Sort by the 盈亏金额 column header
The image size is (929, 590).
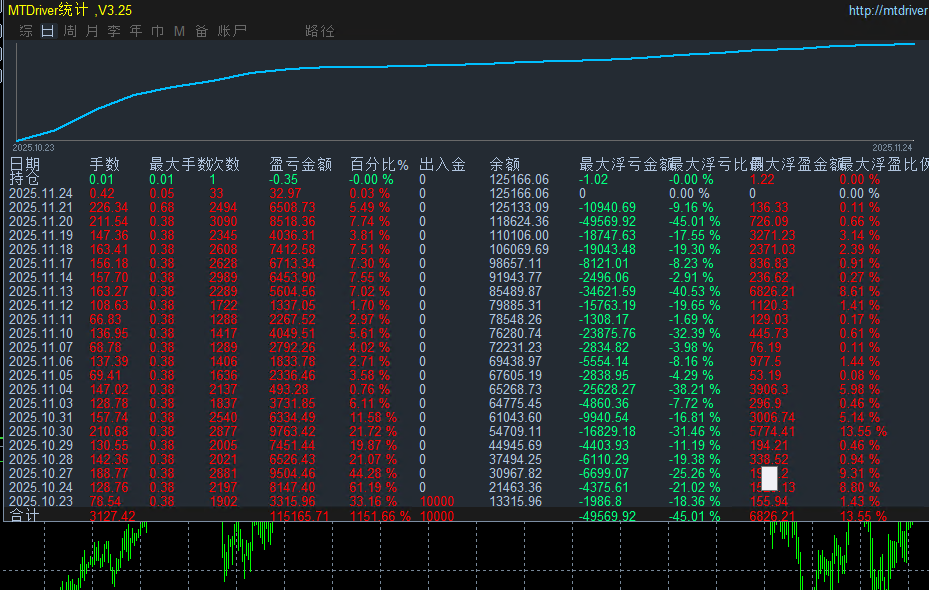(302, 166)
